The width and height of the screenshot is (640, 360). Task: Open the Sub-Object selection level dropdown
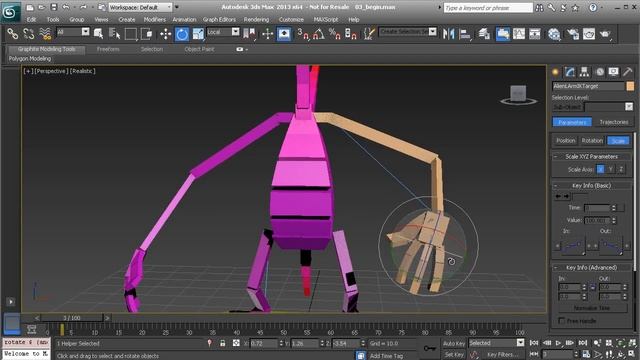tap(629, 107)
